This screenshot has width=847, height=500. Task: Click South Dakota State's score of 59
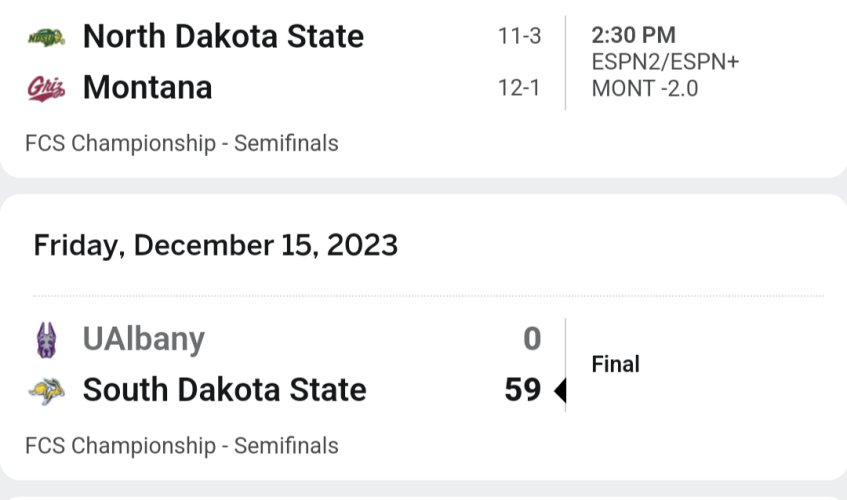point(523,390)
